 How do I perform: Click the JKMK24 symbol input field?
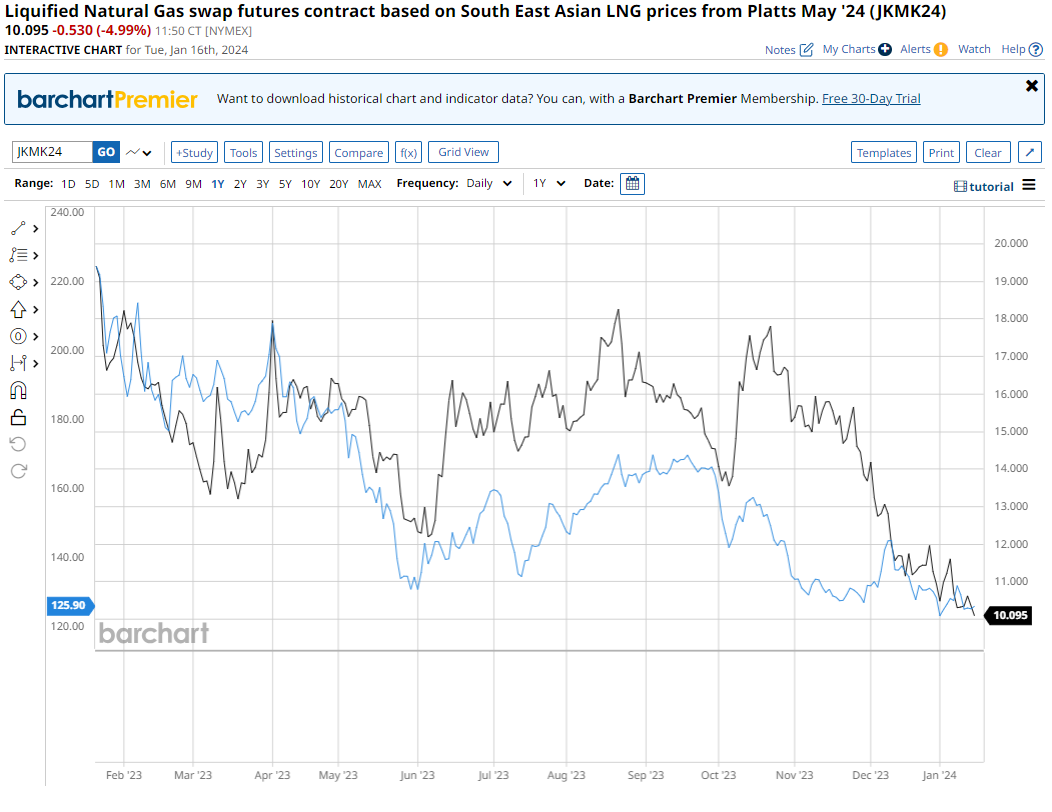pos(52,152)
